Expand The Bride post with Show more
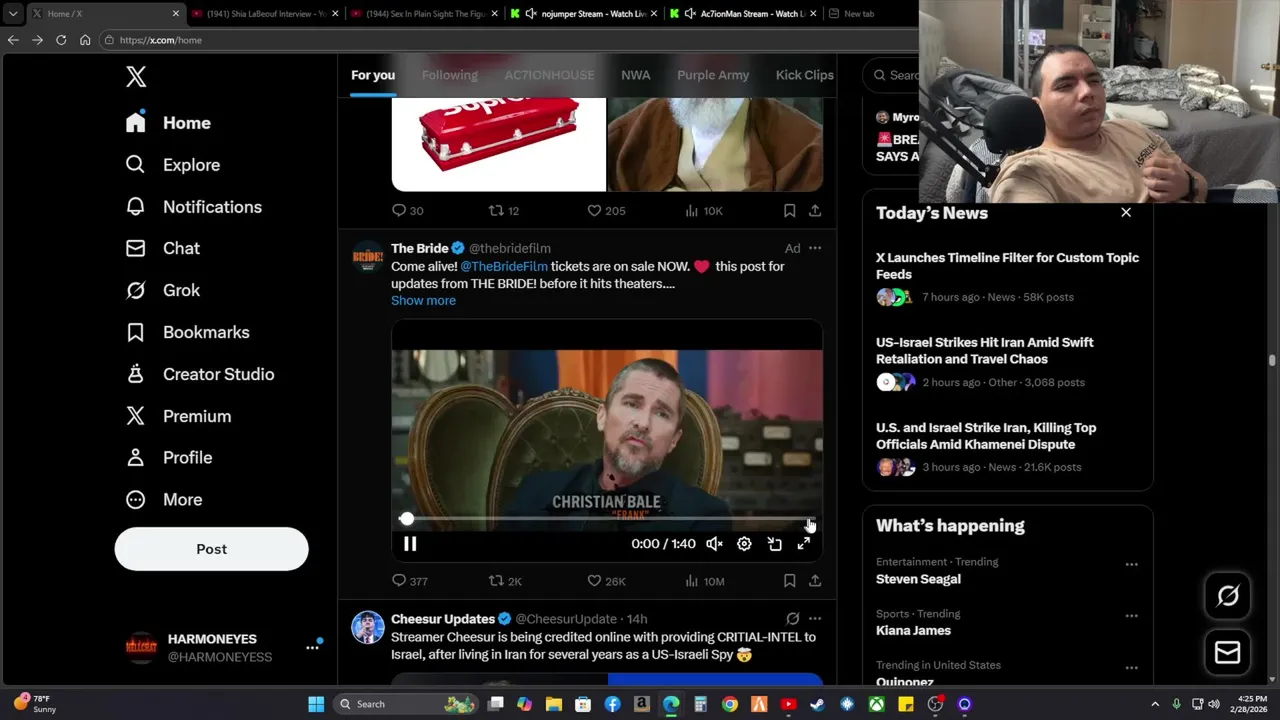 (423, 300)
